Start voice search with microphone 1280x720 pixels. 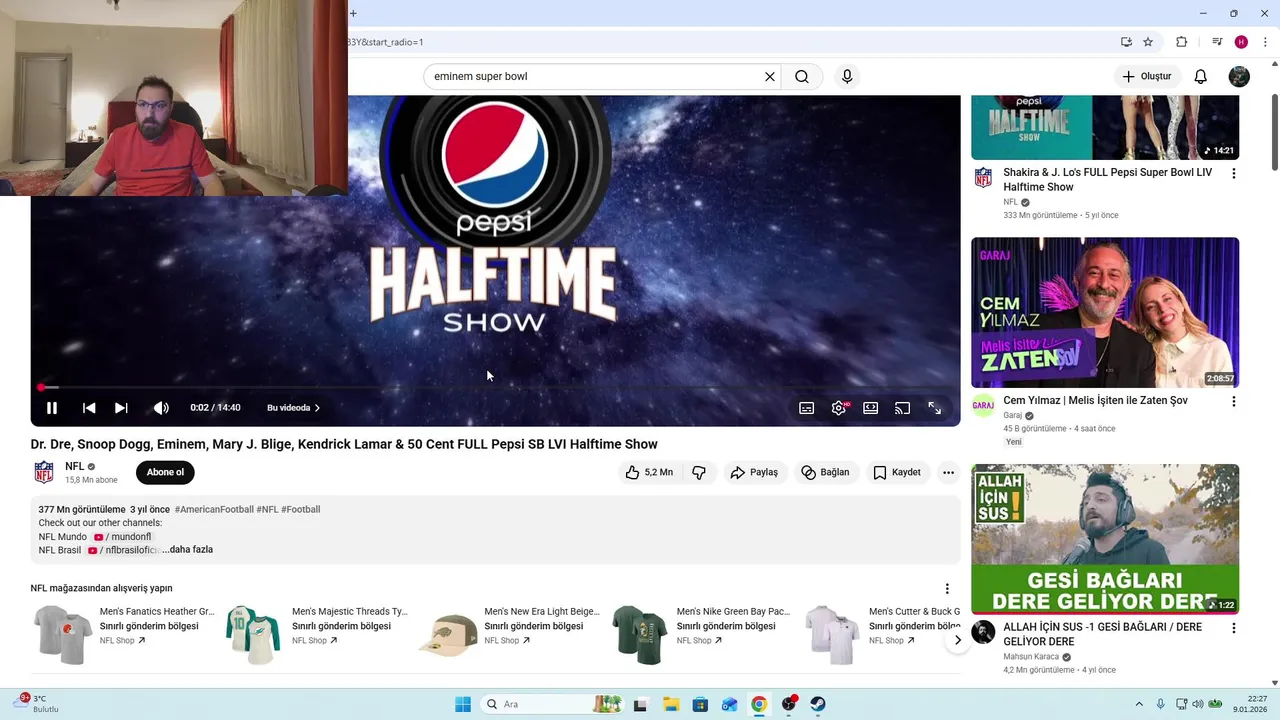click(x=847, y=76)
